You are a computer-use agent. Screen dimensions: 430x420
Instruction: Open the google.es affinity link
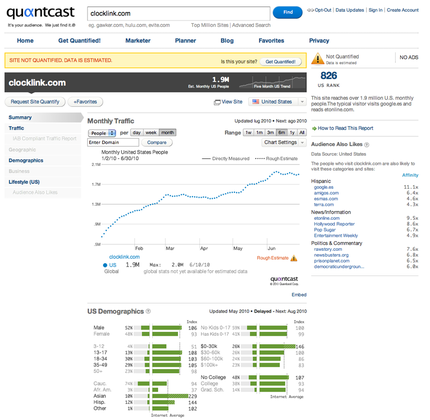(323, 187)
